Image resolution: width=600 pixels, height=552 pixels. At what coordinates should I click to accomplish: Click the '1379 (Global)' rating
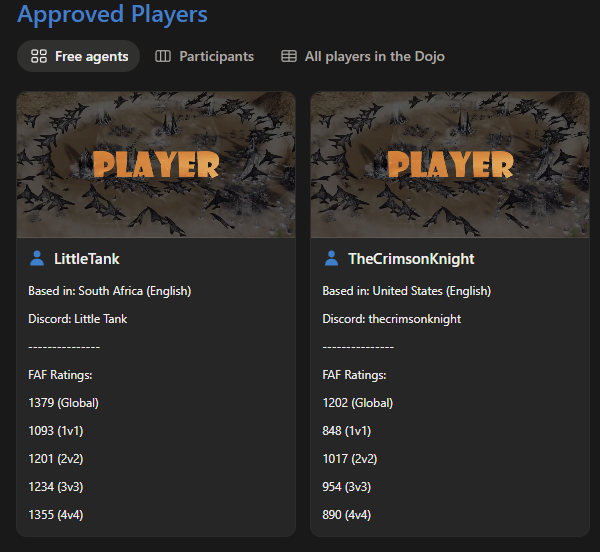(x=64, y=403)
